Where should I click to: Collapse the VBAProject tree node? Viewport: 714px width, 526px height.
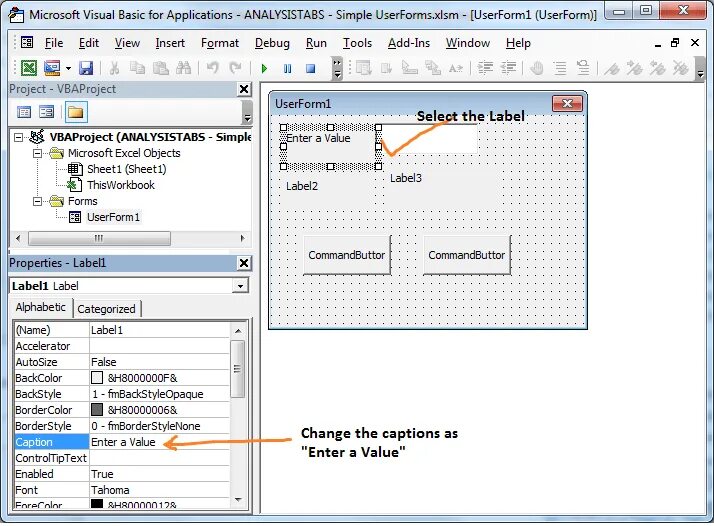18,137
